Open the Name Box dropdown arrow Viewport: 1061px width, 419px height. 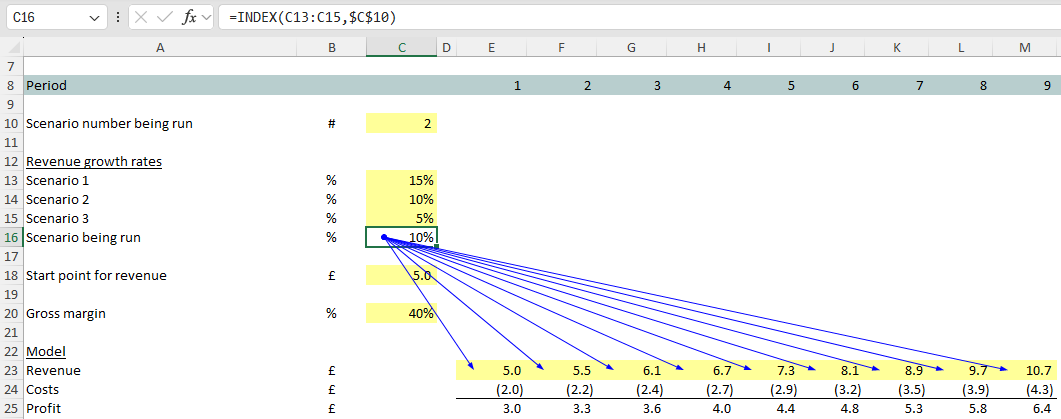(x=94, y=19)
